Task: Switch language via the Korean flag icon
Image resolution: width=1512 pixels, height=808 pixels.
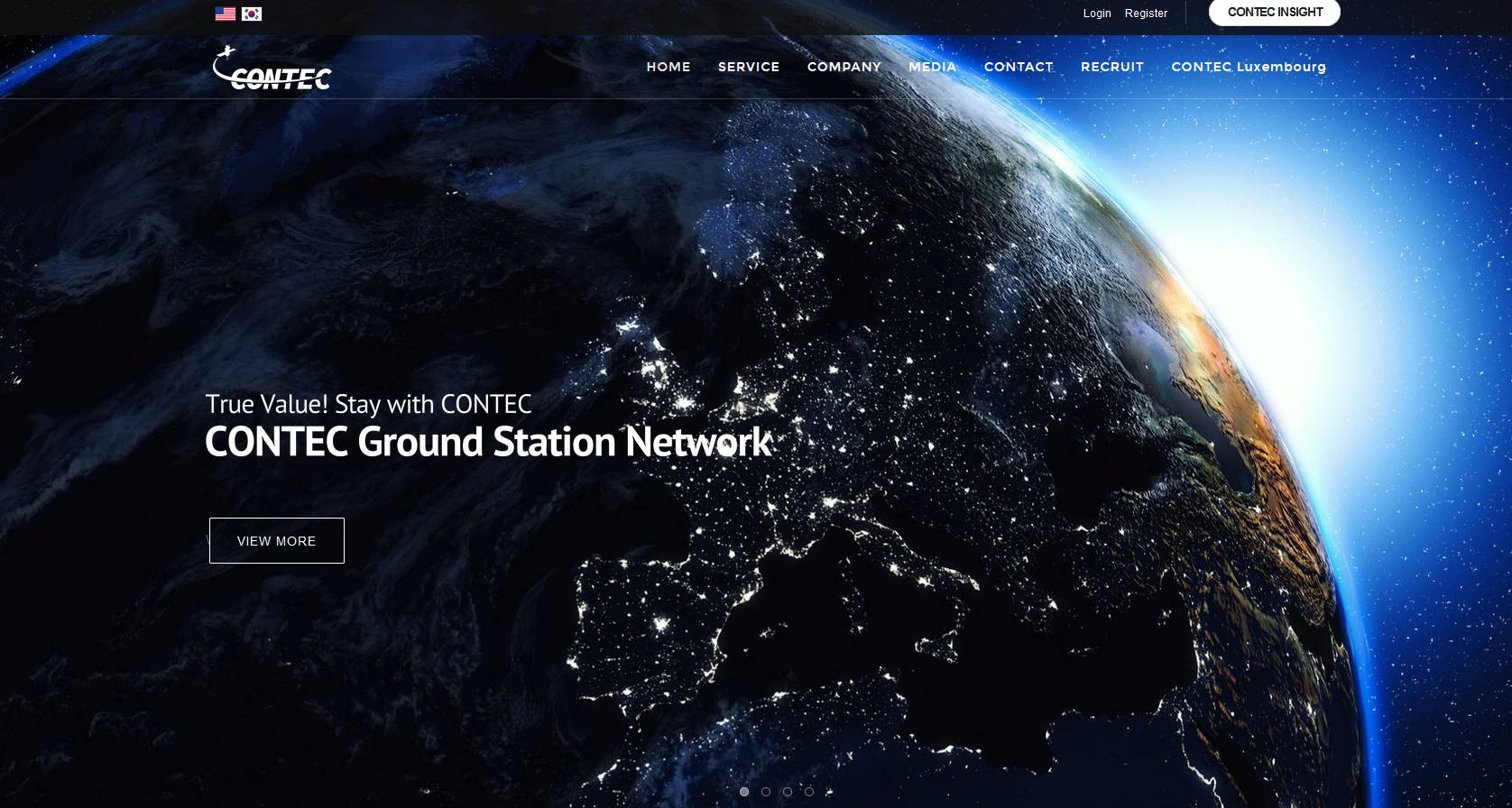Action: [252, 14]
